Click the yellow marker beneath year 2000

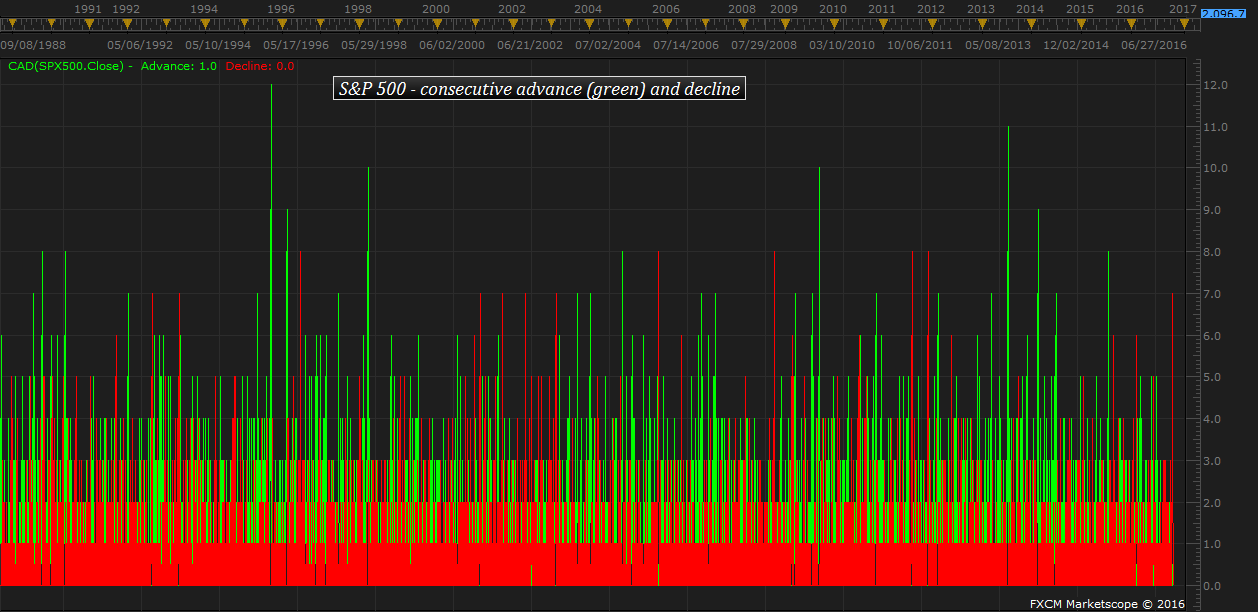[436, 24]
